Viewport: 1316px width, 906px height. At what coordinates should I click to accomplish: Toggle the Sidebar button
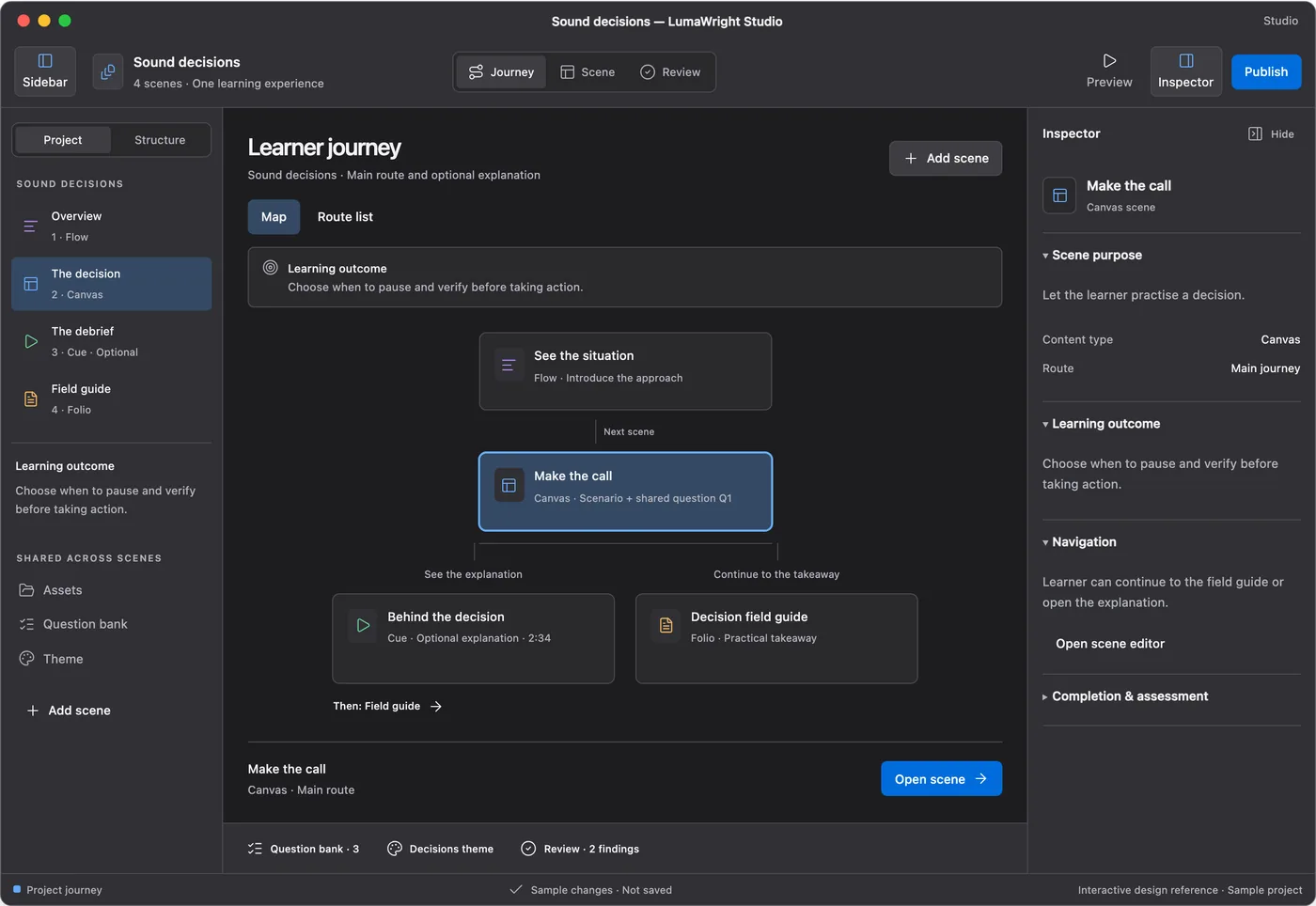[45, 71]
